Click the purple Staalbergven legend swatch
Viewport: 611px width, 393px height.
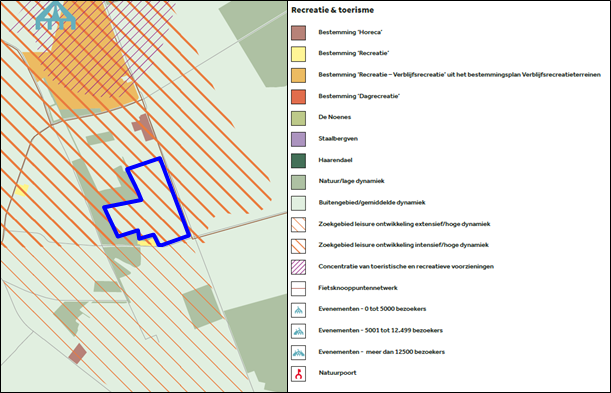click(x=298, y=139)
